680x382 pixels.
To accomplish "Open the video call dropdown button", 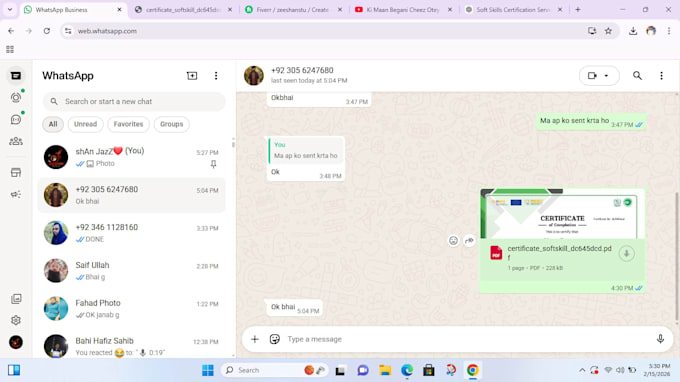I will pos(598,76).
